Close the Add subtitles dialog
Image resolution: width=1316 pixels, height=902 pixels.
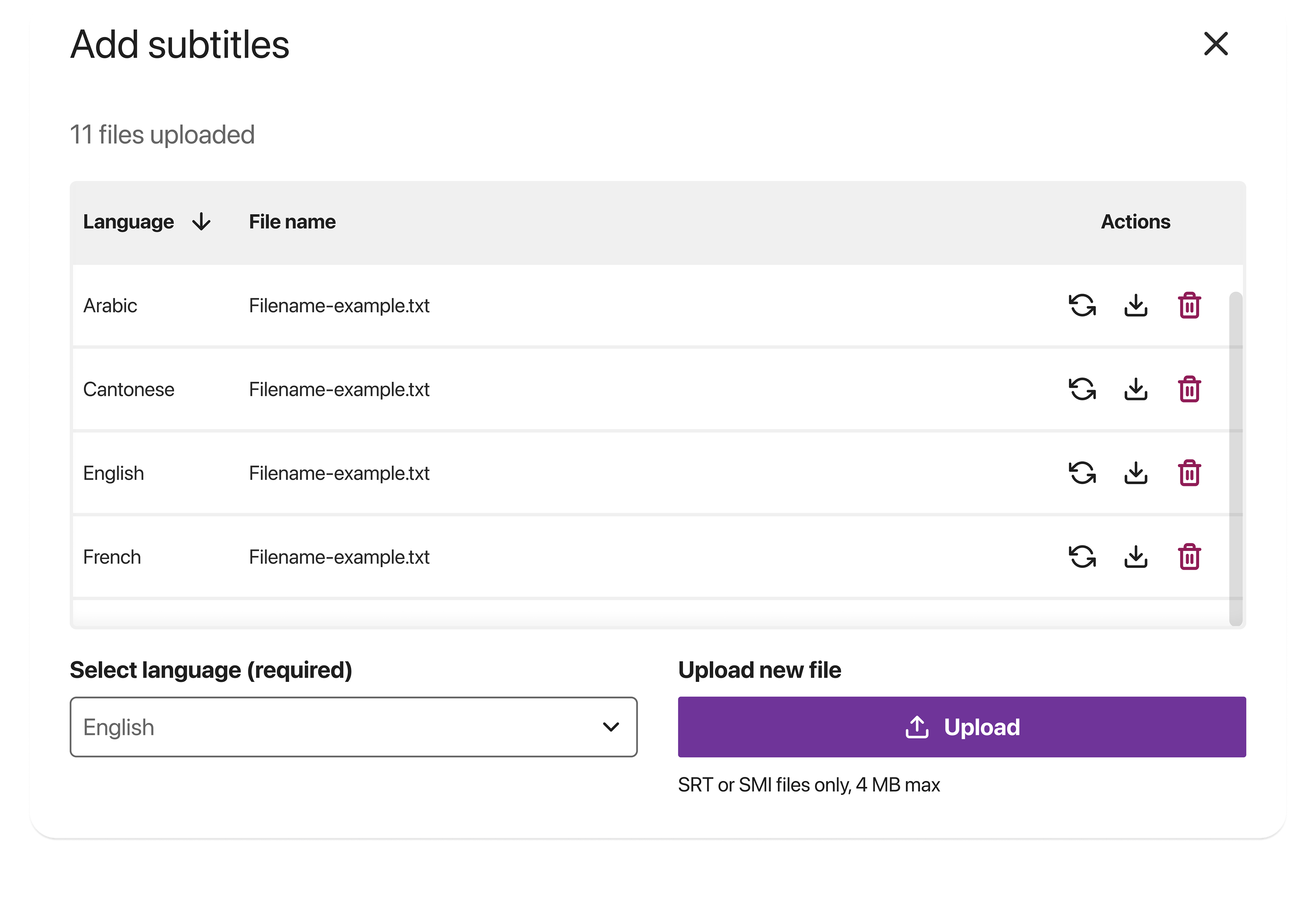(1215, 44)
